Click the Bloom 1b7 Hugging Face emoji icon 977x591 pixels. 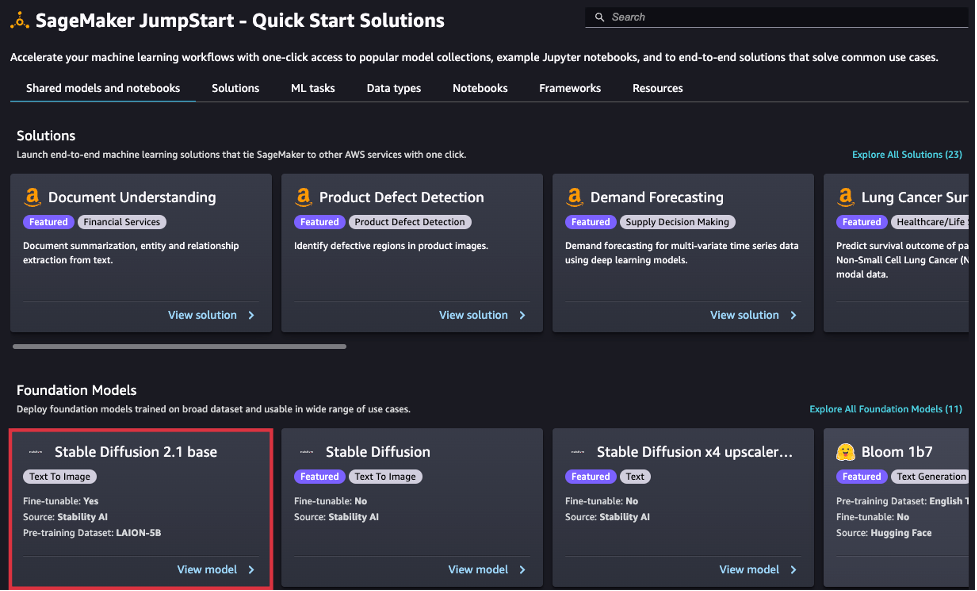(846, 452)
